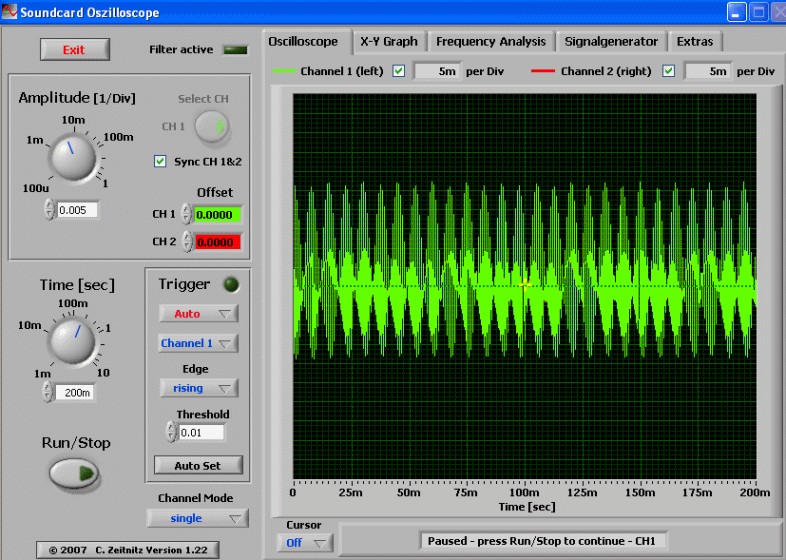The height and width of the screenshot is (560, 786).
Task: Open the Cursor Off dropdown
Action: point(305,542)
